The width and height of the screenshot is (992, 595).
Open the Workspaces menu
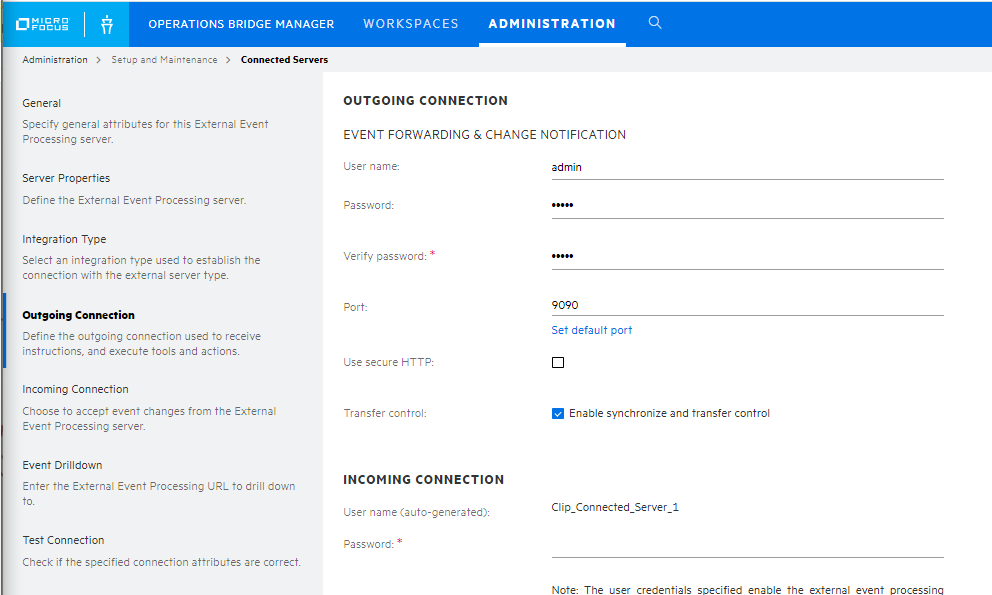pyautogui.click(x=411, y=23)
